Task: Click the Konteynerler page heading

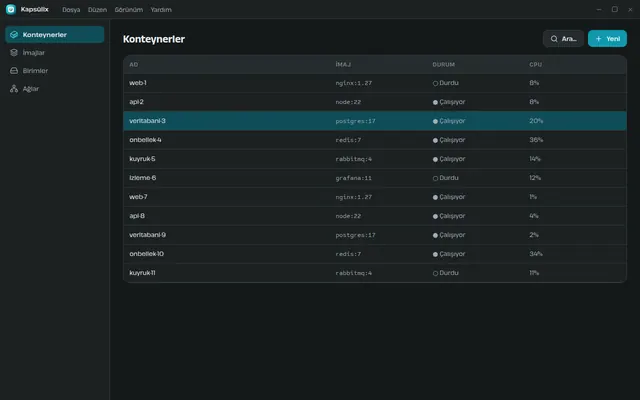Action: pyautogui.click(x=154, y=39)
